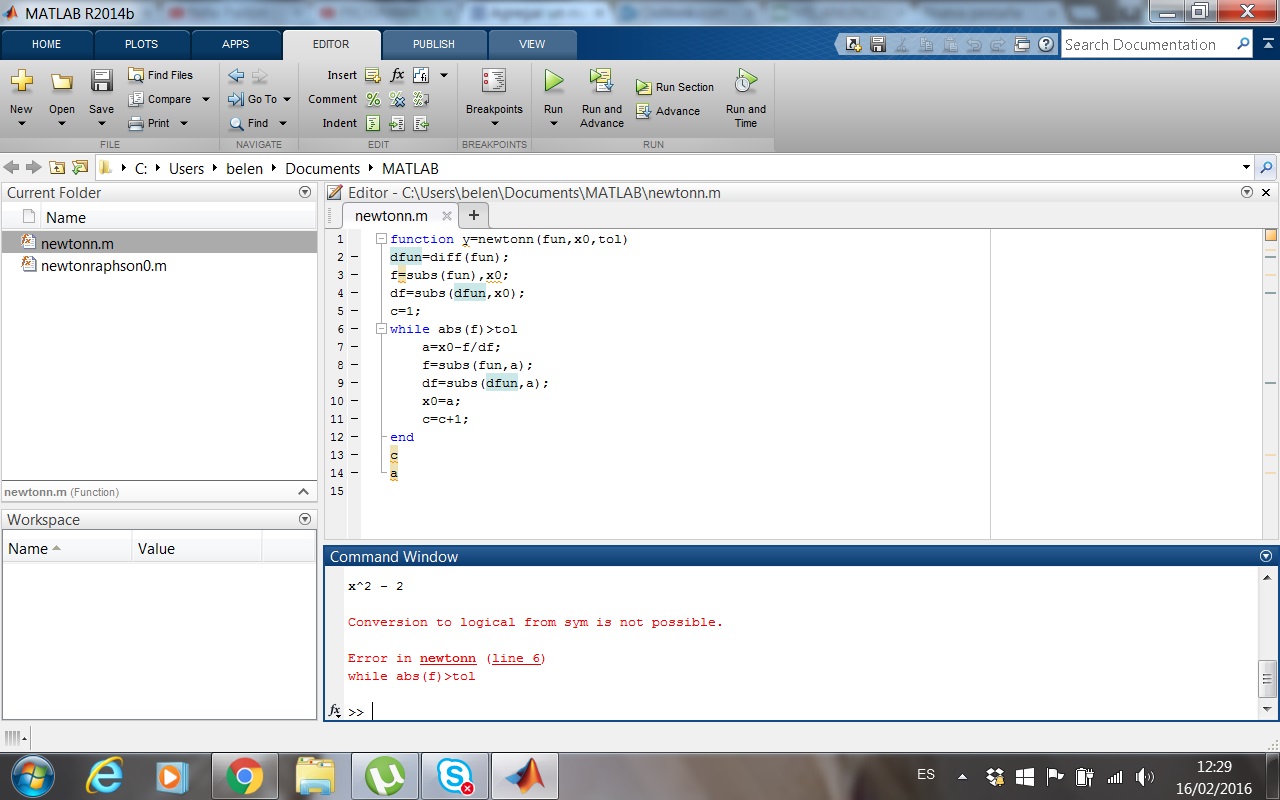Wrap comments using the third Comment icon
This screenshot has height=800, width=1280.
tap(421, 99)
